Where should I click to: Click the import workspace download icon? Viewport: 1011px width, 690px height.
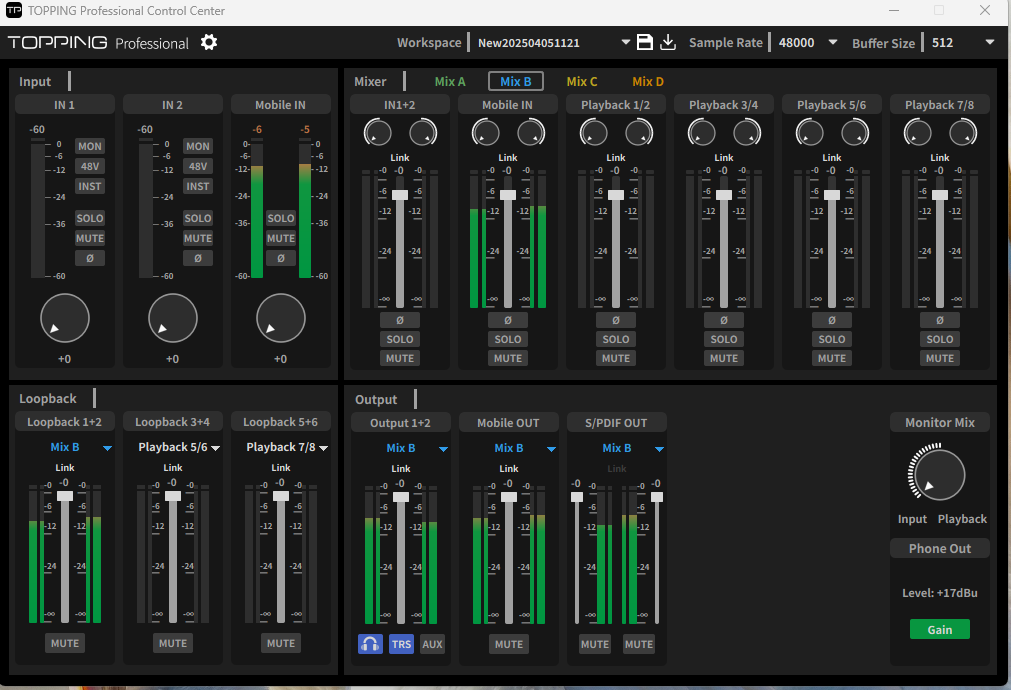tap(669, 42)
